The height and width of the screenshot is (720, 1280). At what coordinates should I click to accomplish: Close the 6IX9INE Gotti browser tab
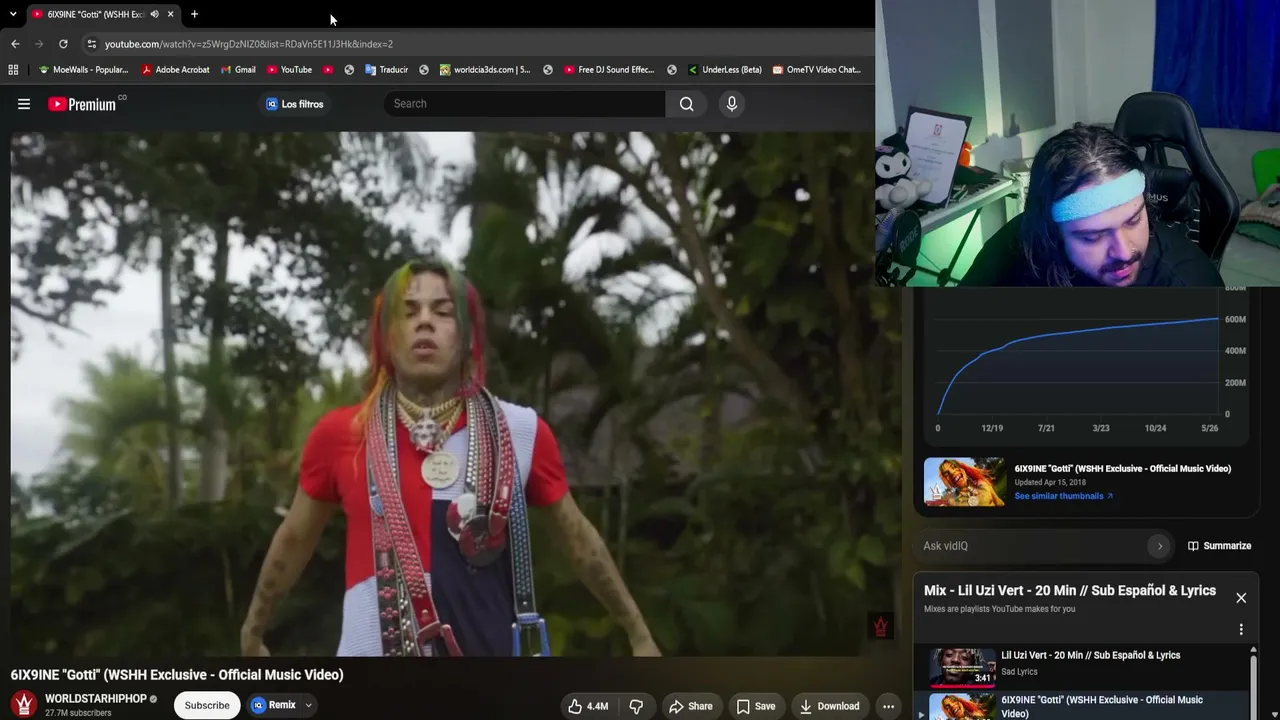point(171,14)
